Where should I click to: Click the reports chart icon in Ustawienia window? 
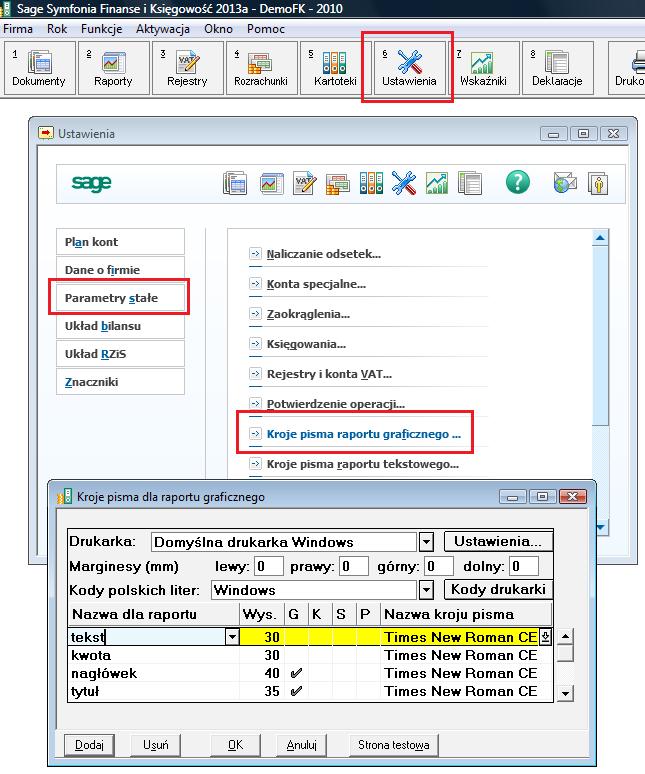click(271, 183)
